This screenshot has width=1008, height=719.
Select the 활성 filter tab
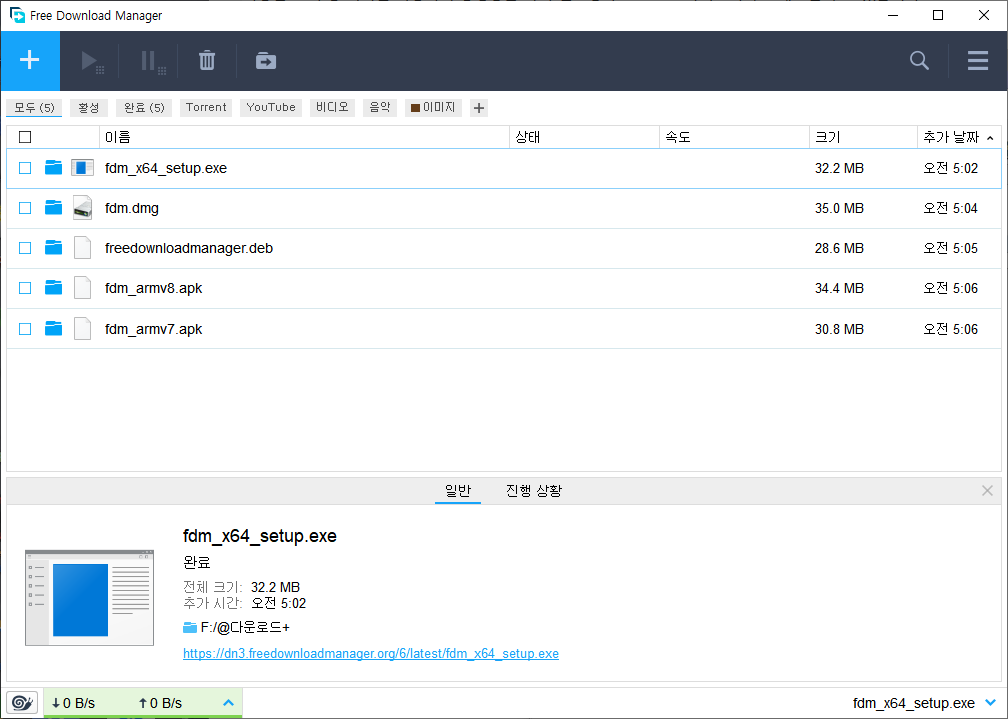coord(89,107)
